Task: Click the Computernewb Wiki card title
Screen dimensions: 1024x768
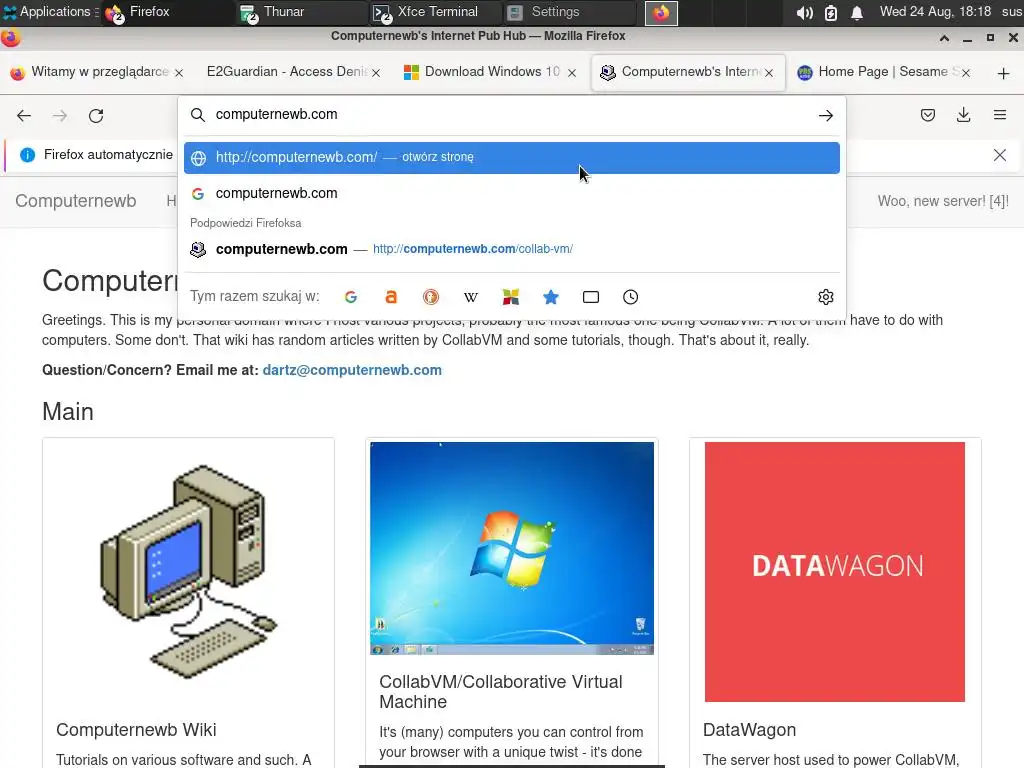Action: tap(136, 730)
